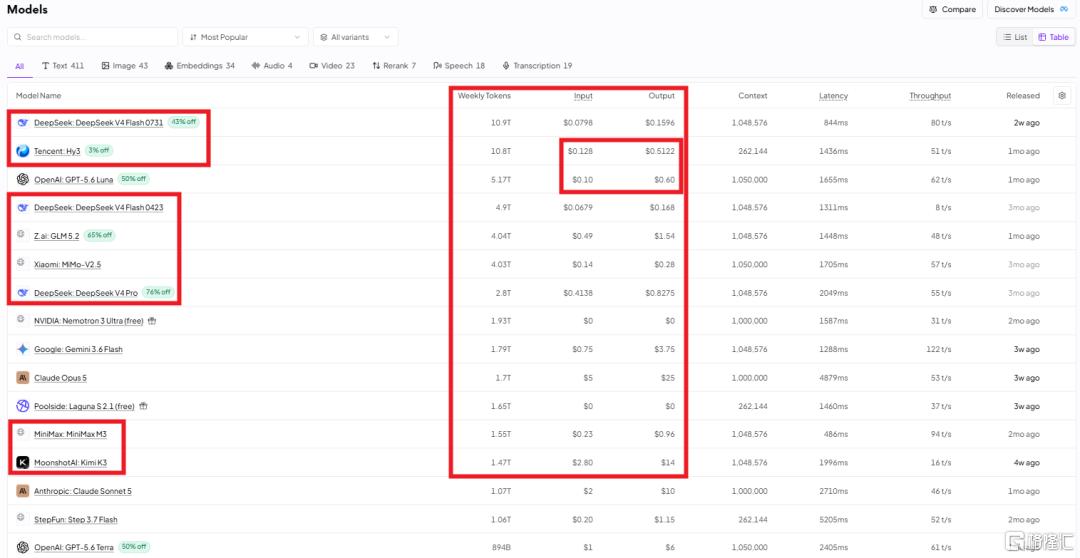Click the Discover Models button
Viewport: 1080px width, 558px height.
[x=1030, y=10]
